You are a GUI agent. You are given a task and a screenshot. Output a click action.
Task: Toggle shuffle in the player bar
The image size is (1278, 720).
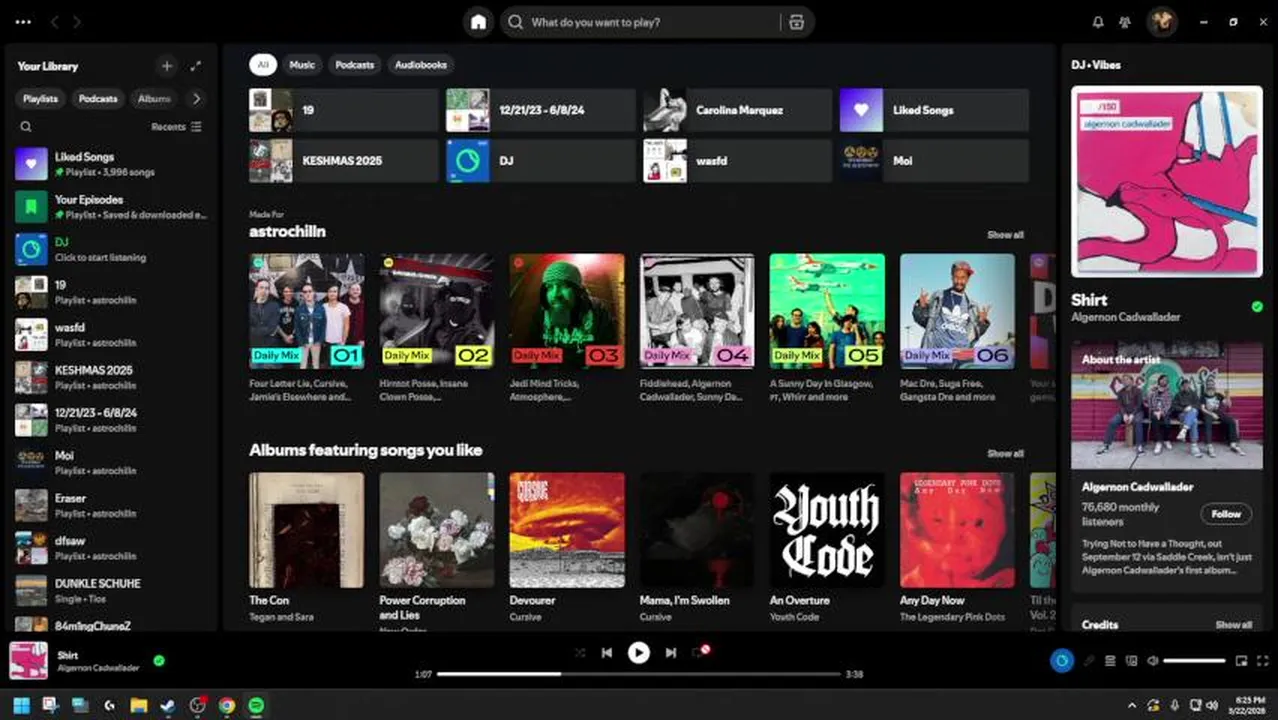pyautogui.click(x=580, y=653)
